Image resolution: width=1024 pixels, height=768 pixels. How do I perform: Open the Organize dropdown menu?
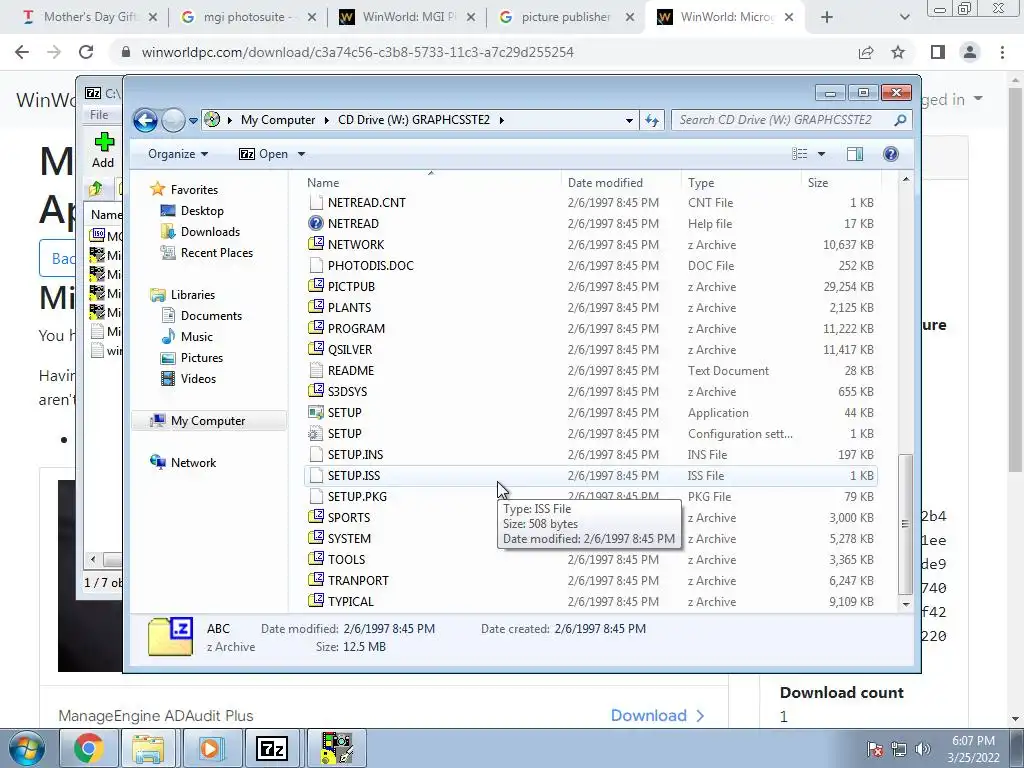[x=178, y=154]
